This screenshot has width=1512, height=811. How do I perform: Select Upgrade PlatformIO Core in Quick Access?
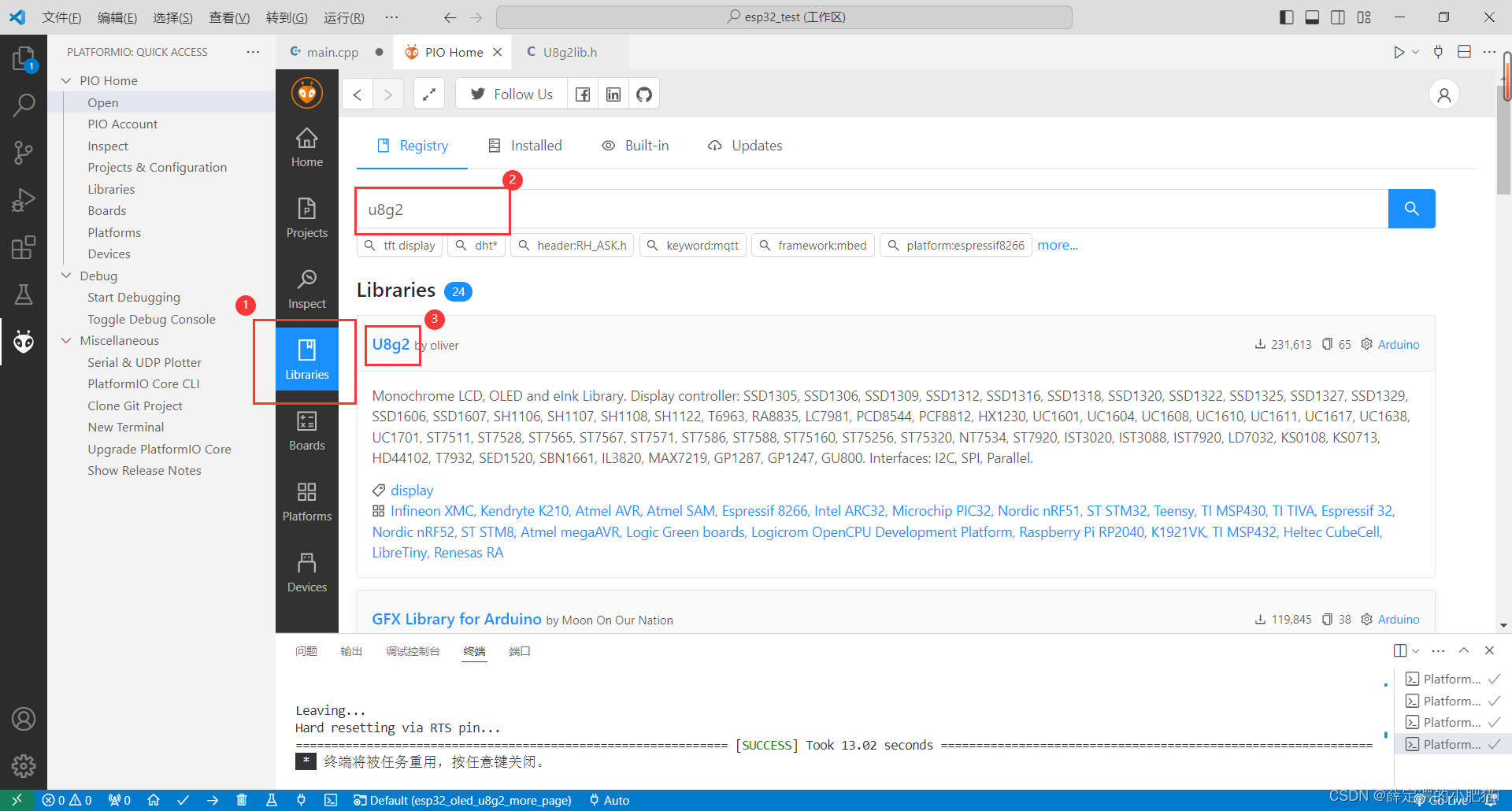point(159,449)
